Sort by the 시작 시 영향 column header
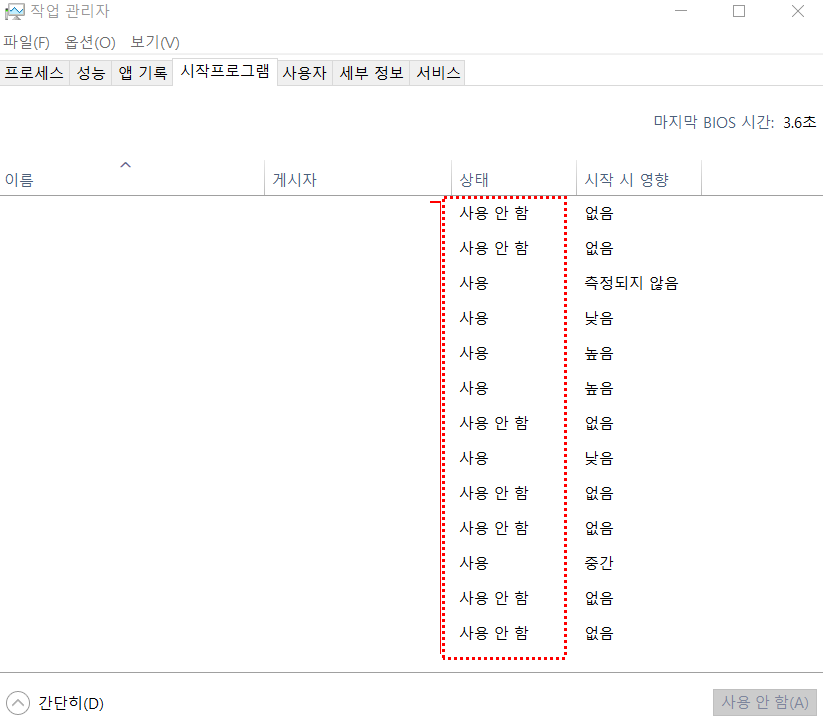 point(639,180)
